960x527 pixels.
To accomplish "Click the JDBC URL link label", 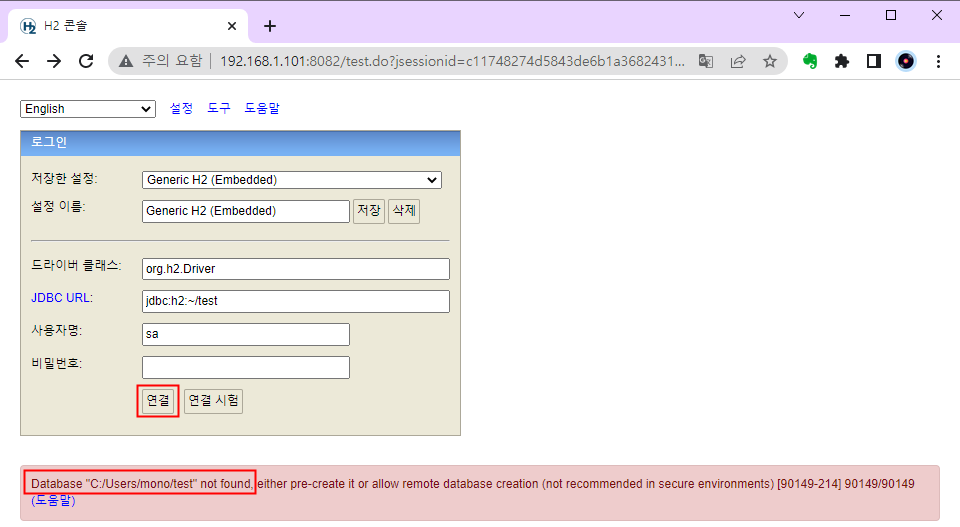I will point(61,298).
